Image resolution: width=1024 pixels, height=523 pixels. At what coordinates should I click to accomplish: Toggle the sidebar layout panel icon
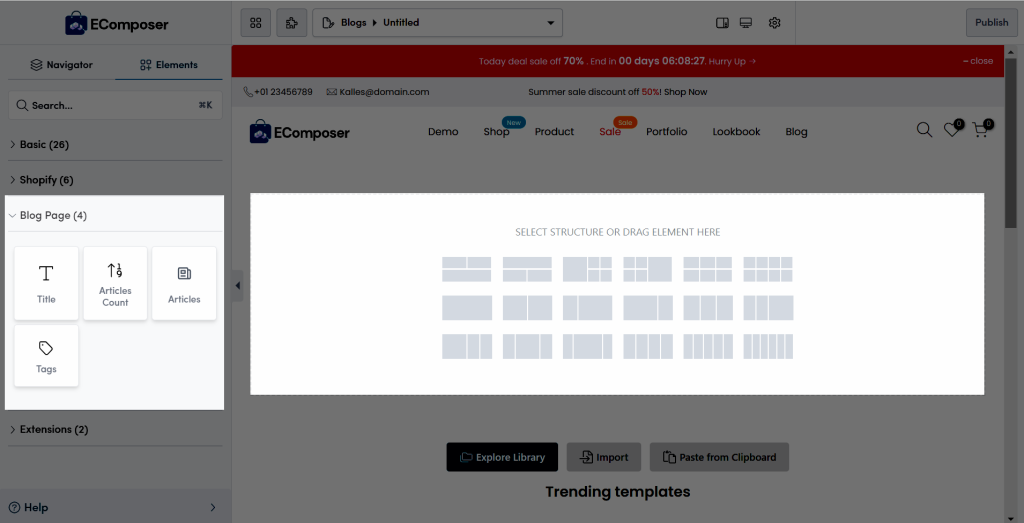point(722,23)
